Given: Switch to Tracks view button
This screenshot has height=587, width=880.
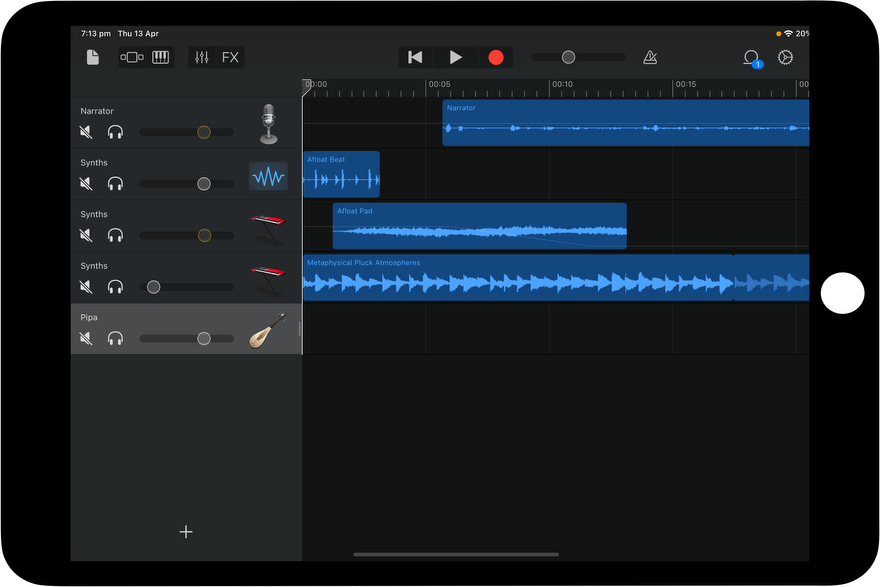Looking at the screenshot, I should [132, 57].
